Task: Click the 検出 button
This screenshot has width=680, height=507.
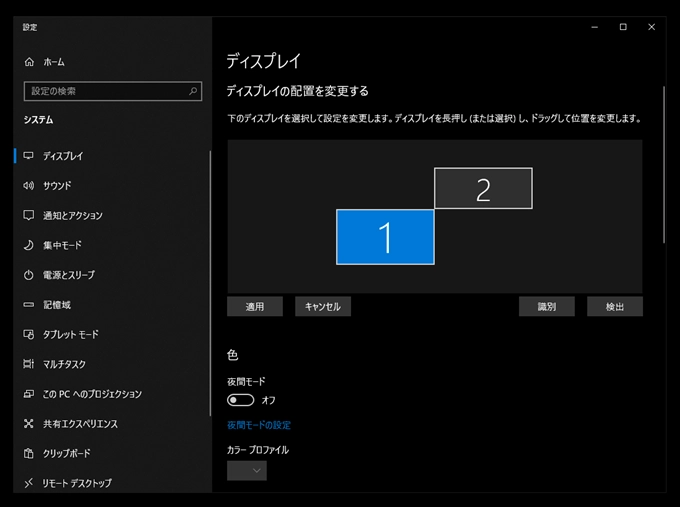Action: pyautogui.click(x=615, y=307)
